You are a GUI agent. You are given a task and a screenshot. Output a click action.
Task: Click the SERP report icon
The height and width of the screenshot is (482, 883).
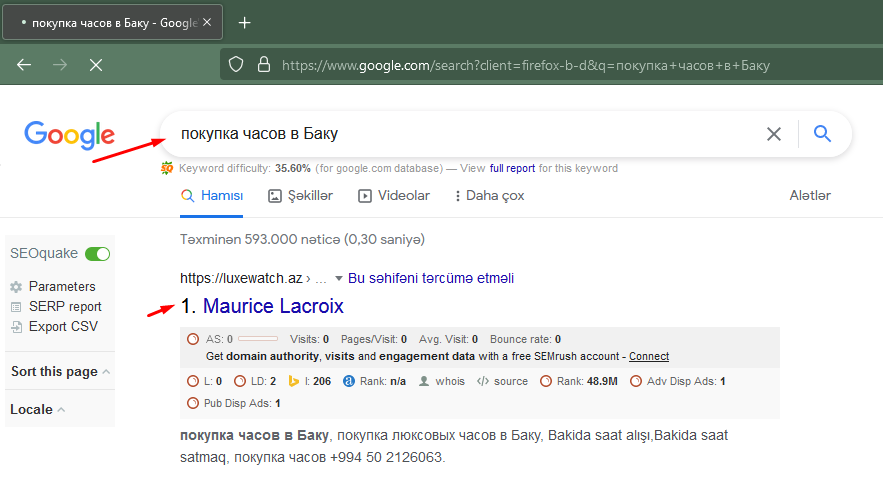coord(16,307)
